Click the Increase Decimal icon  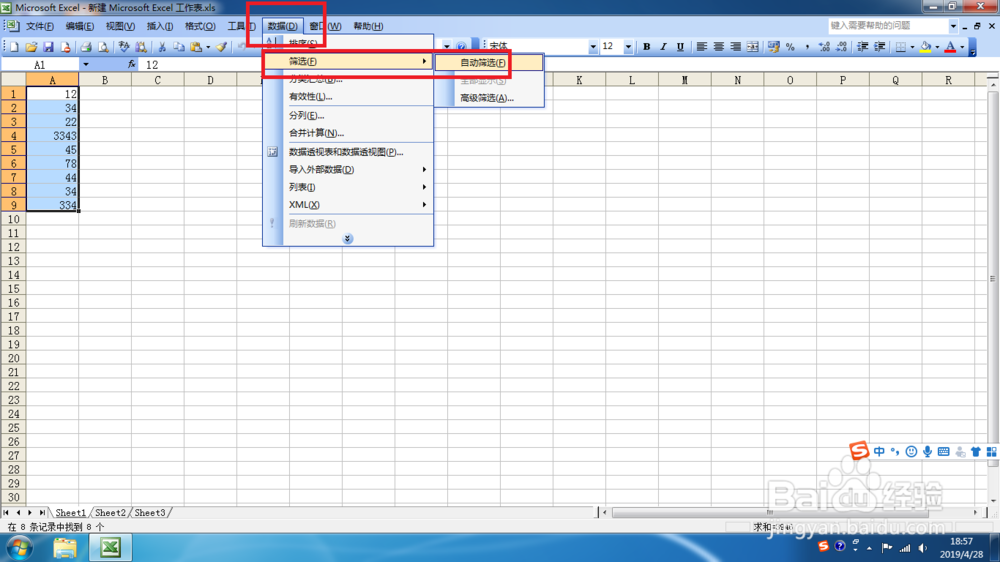825,47
